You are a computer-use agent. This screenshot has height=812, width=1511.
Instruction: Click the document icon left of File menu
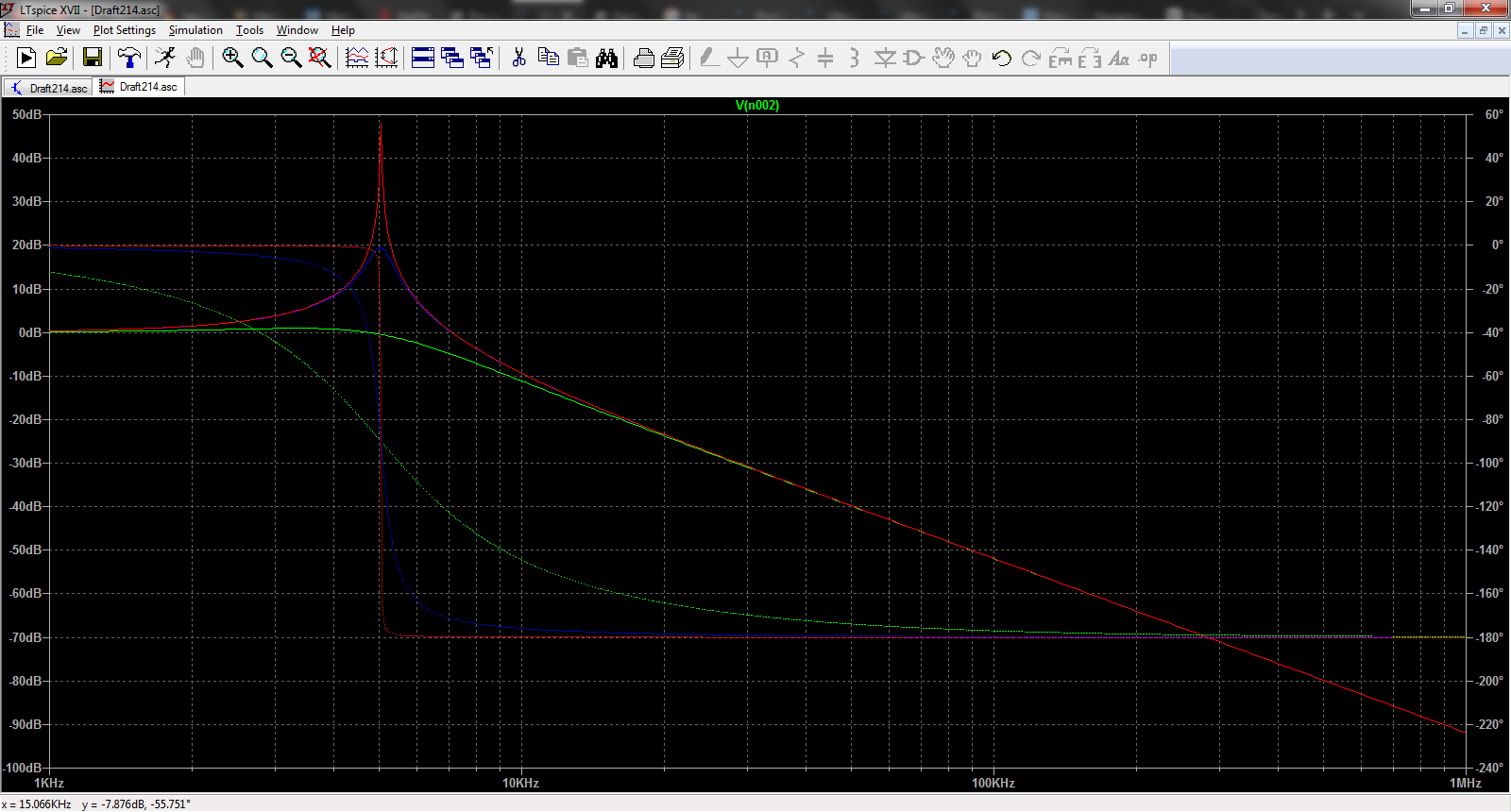click(11, 30)
